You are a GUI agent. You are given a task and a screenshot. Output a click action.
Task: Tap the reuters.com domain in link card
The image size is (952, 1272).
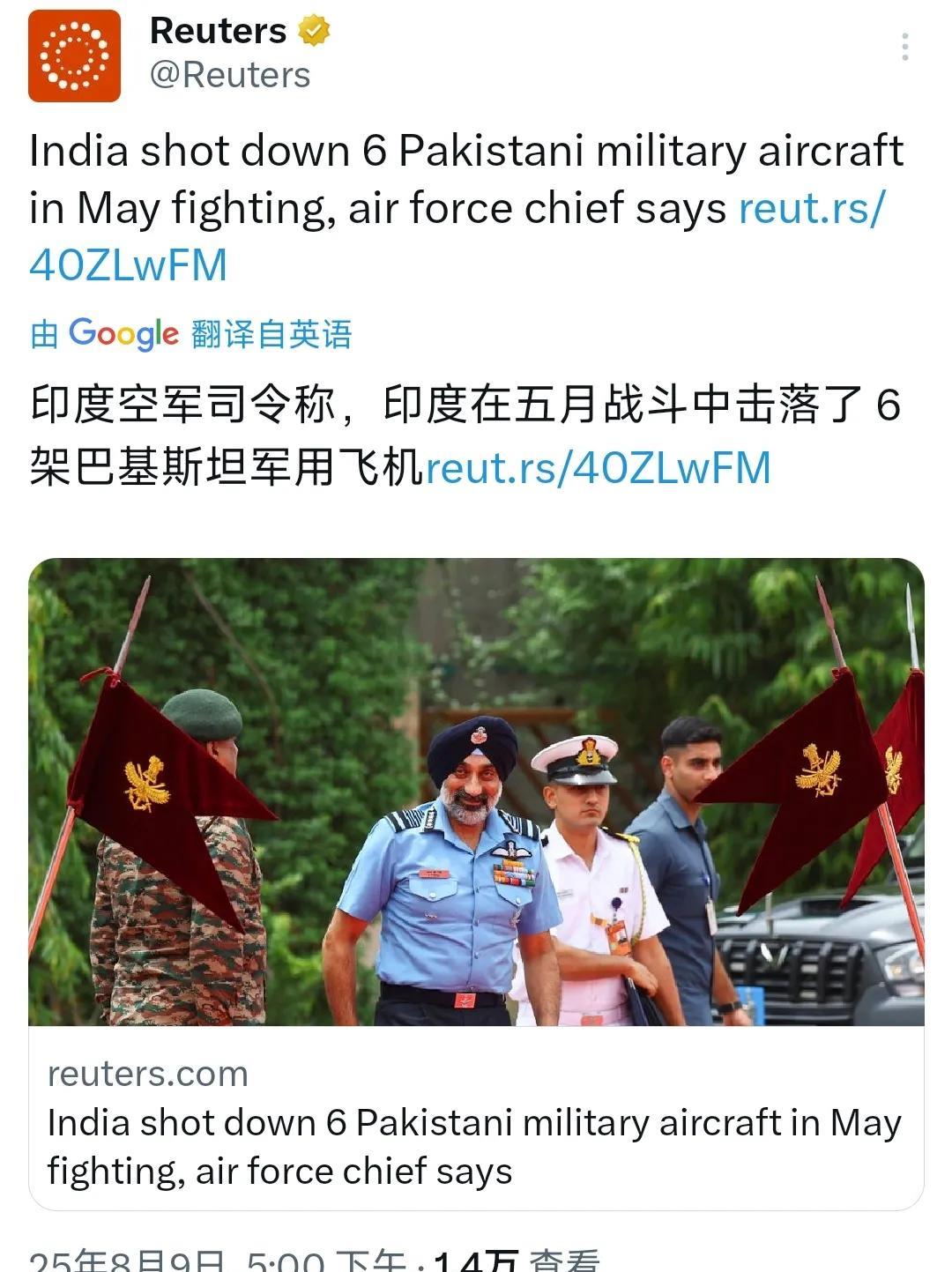point(148,1074)
